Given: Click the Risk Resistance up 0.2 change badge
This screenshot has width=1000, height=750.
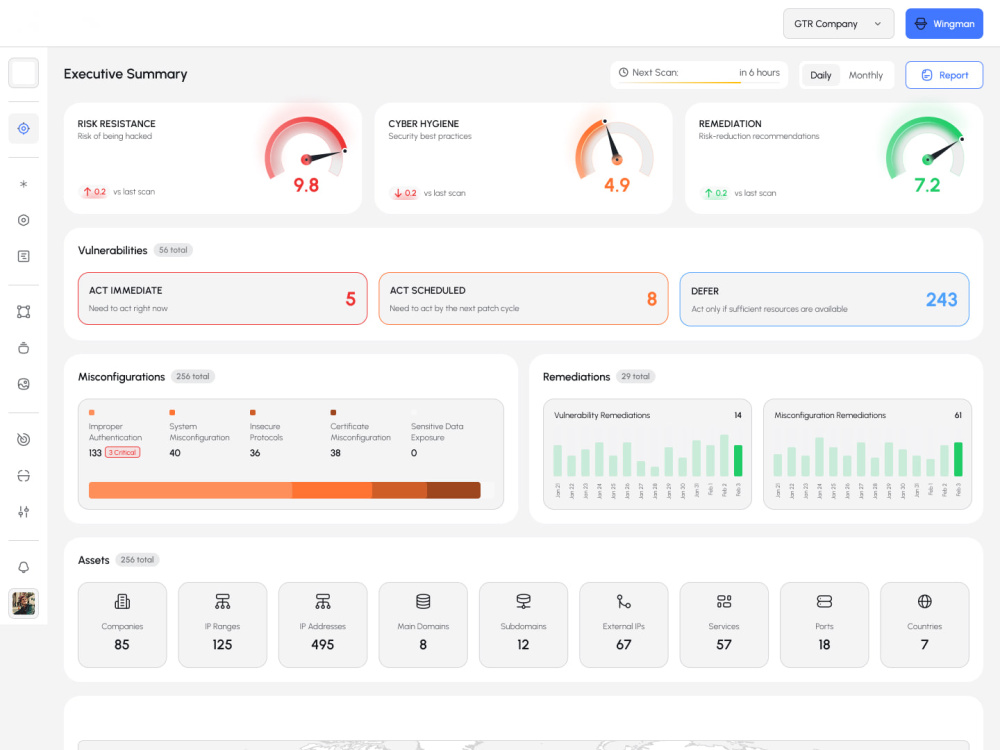Looking at the screenshot, I should [94, 192].
